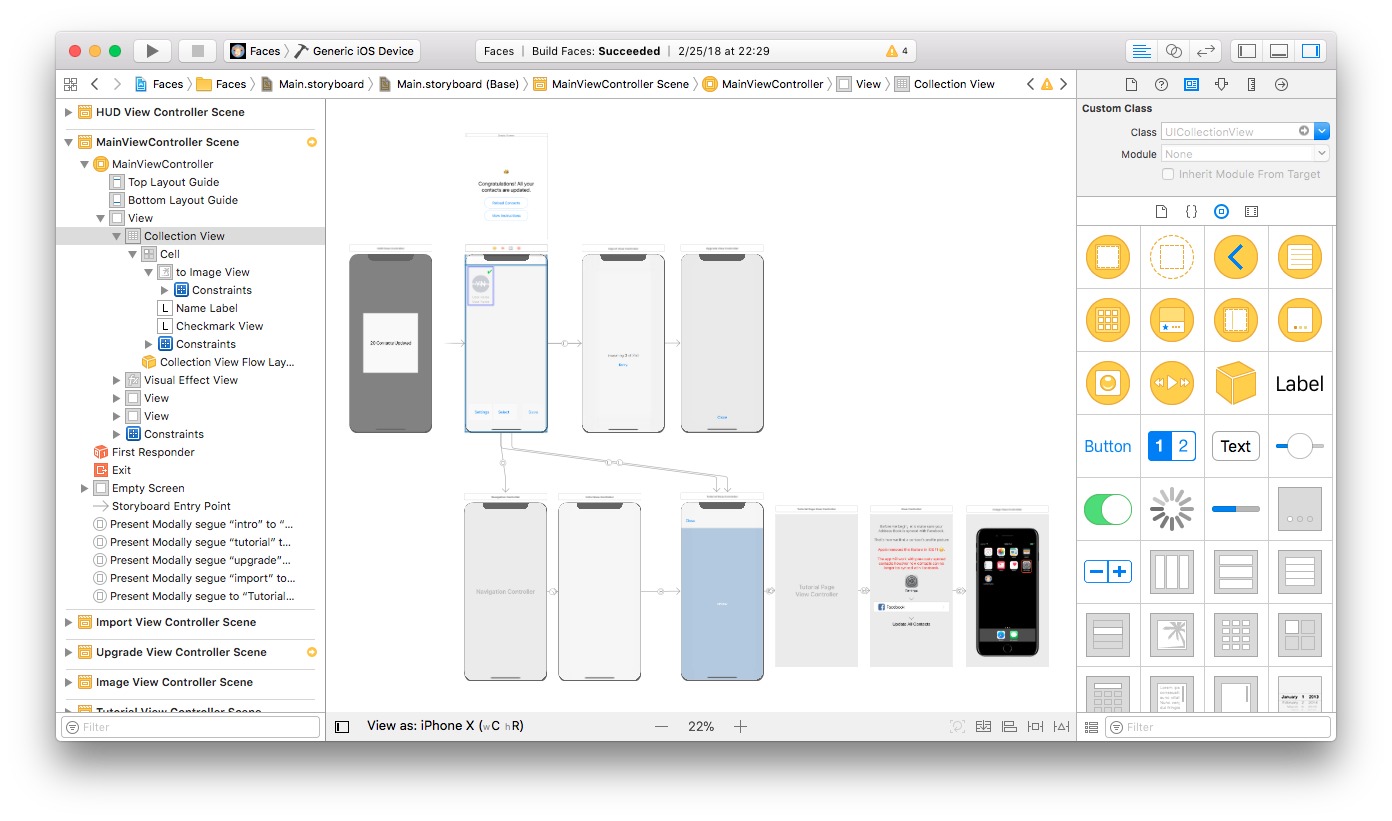1392x821 pixels.
Task: Open the Class dropdown arrow
Action: 1322,131
